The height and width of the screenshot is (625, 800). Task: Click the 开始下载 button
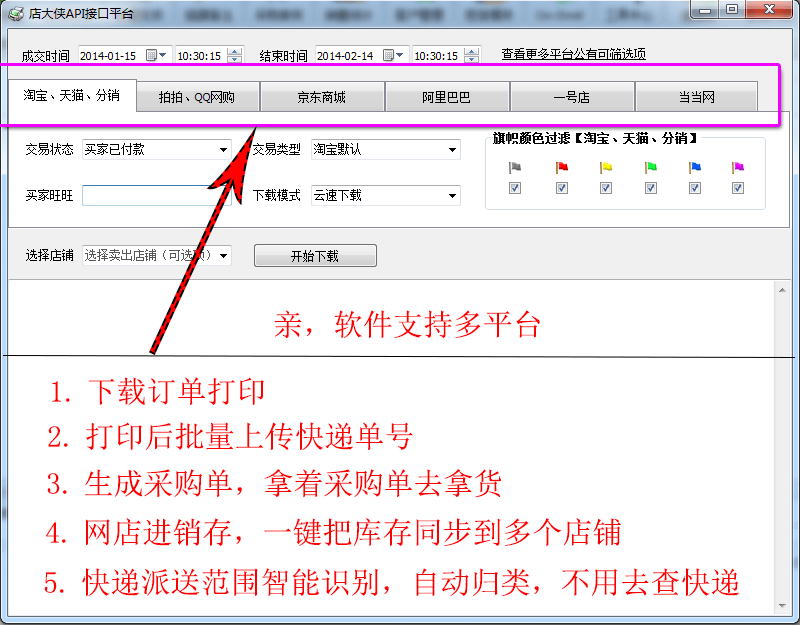315,255
